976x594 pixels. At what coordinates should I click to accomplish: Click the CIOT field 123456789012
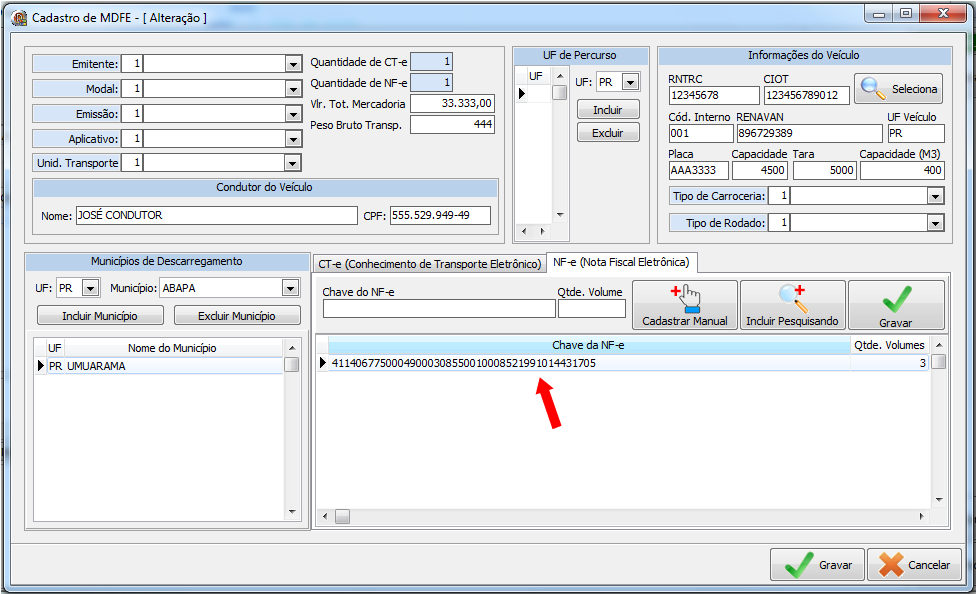point(806,95)
